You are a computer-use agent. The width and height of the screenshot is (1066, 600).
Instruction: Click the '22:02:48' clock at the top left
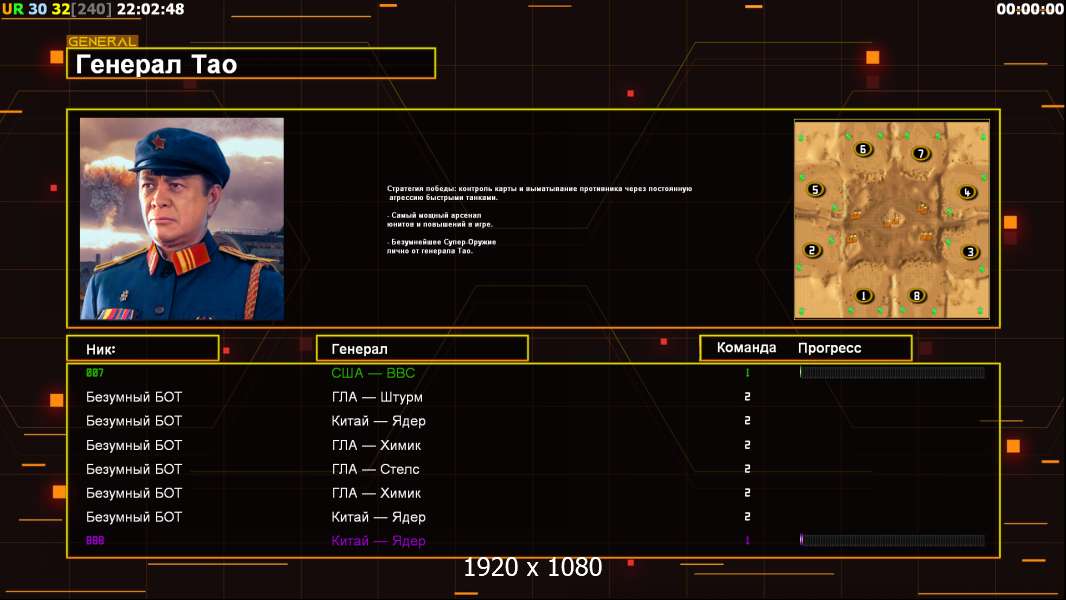pyautogui.click(x=150, y=9)
